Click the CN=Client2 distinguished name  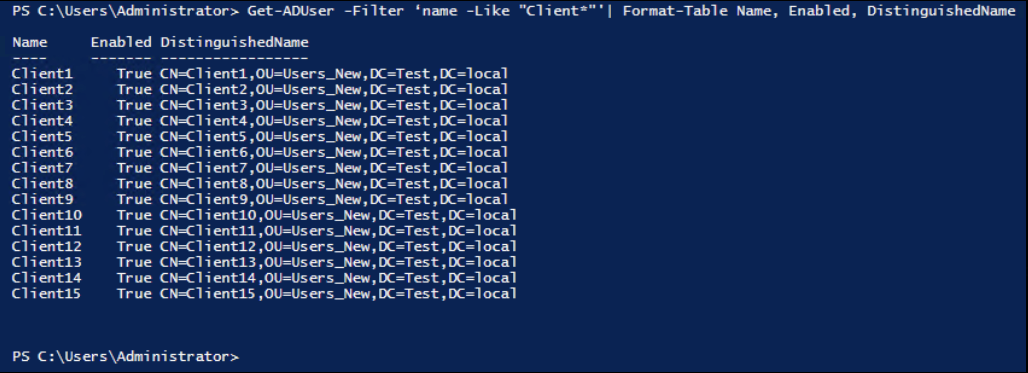(x=334, y=90)
